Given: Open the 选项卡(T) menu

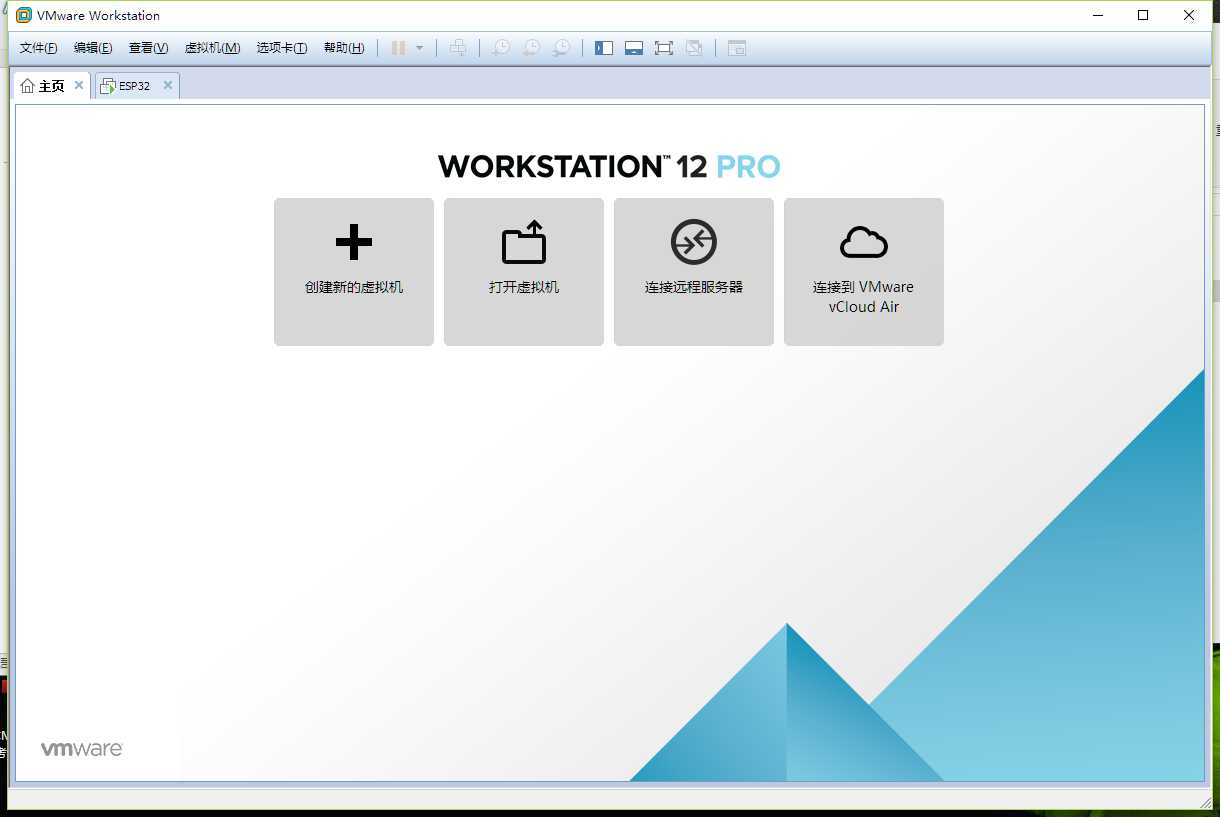Looking at the screenshot, I should coord(282,48).
